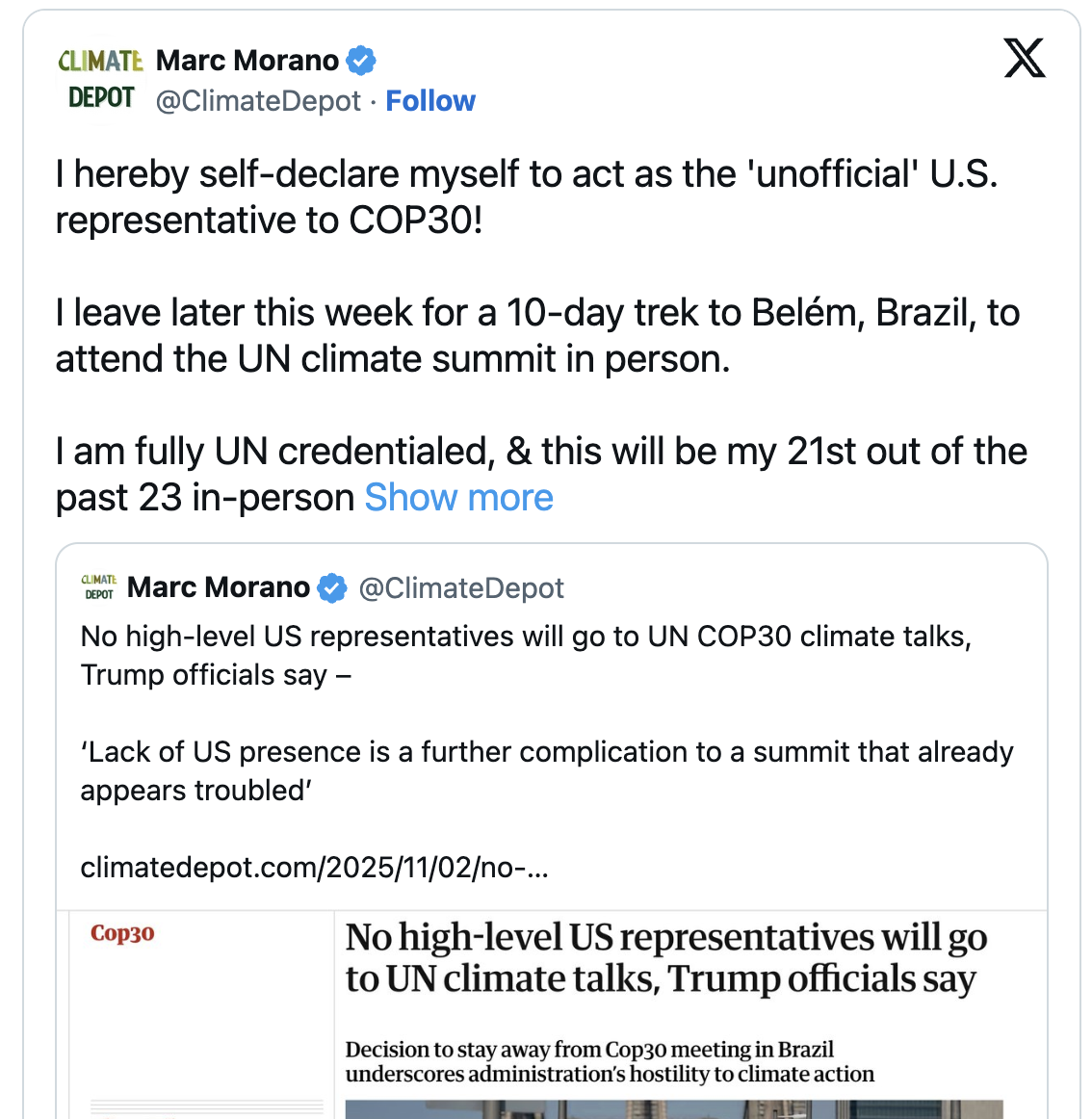The image size is (1092, 1119).
Task: Click the red Cop30 section label
Action: point(122,933)
